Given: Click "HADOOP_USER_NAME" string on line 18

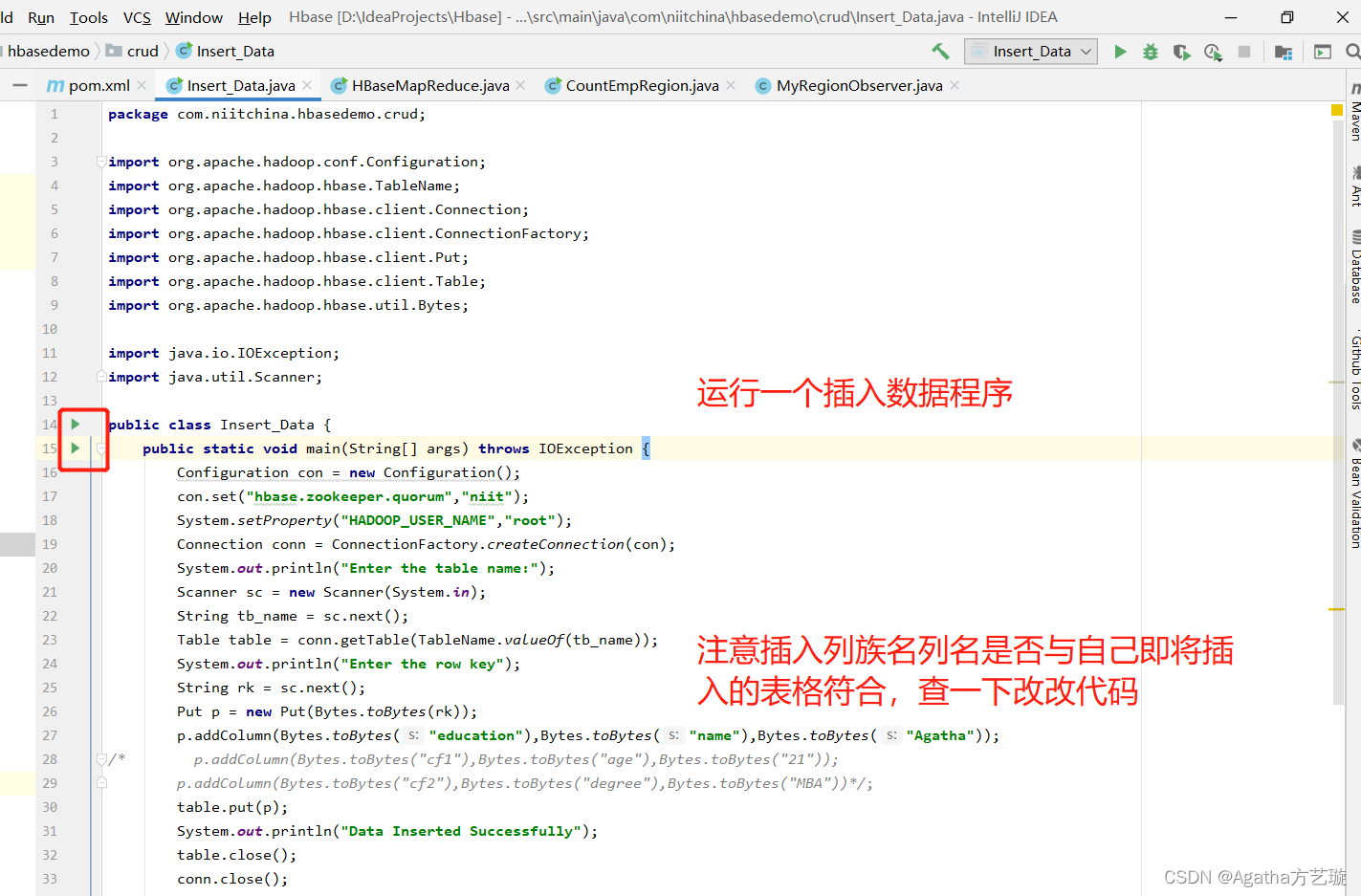Looking at the screenshot, I should click(x=419, y=520).
